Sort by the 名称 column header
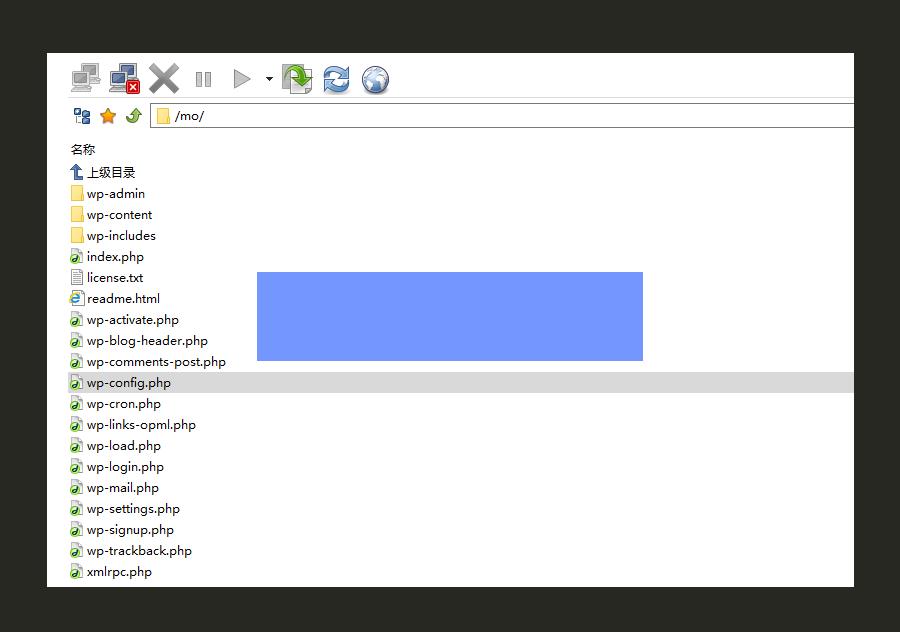900x632 pixels. pyautogui.click(x=83, y=150)
